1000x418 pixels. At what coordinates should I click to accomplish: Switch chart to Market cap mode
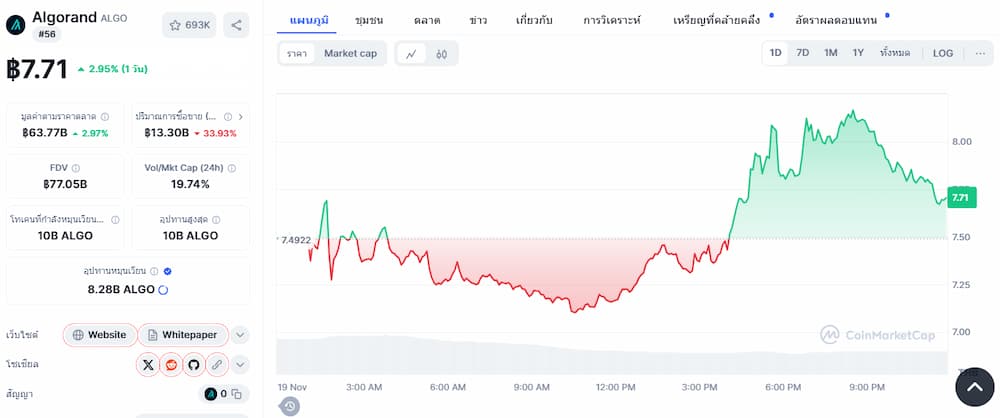coord(350,54)
